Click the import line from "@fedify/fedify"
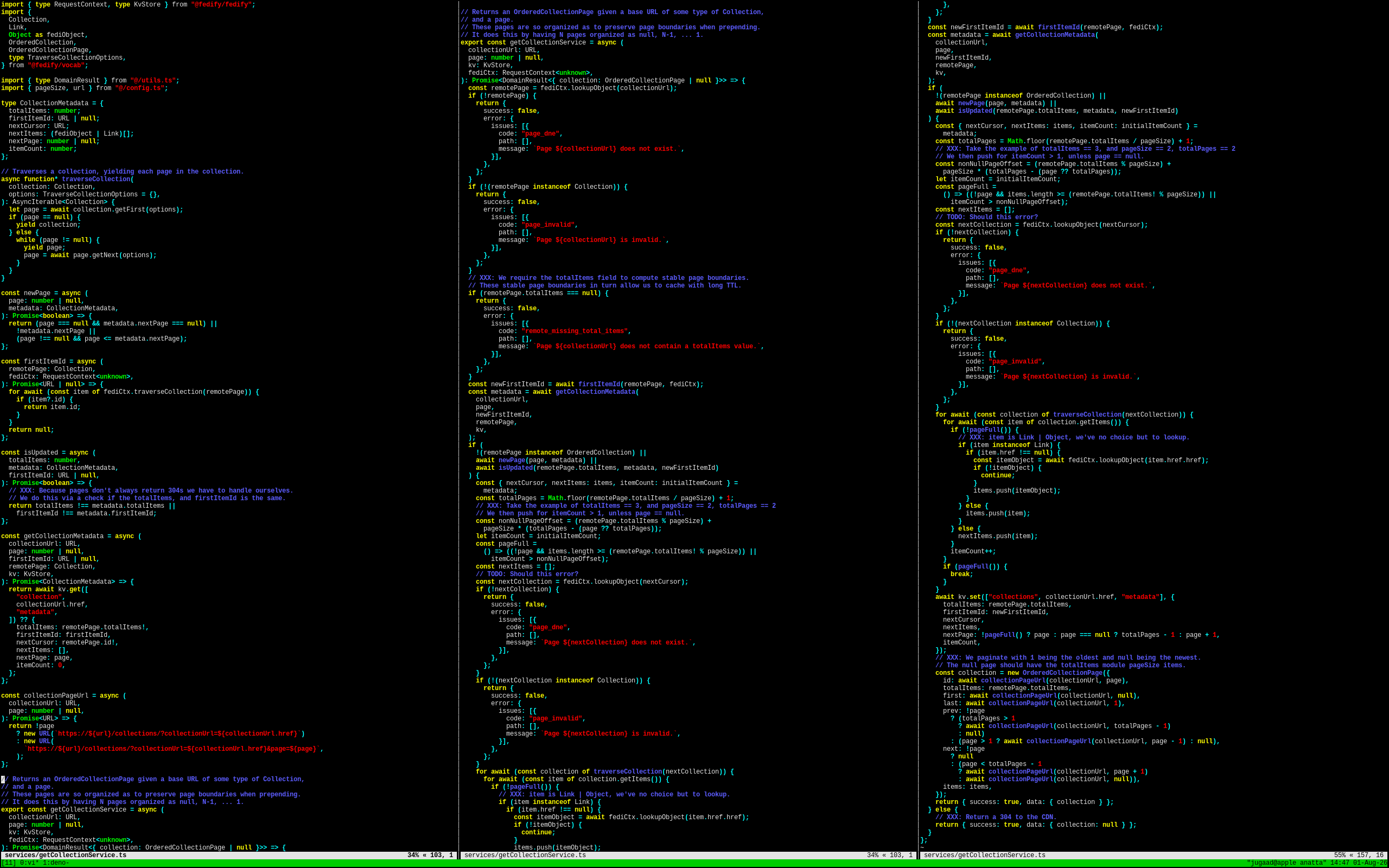This screenshot has width=1389, height=868. point(128,4)
